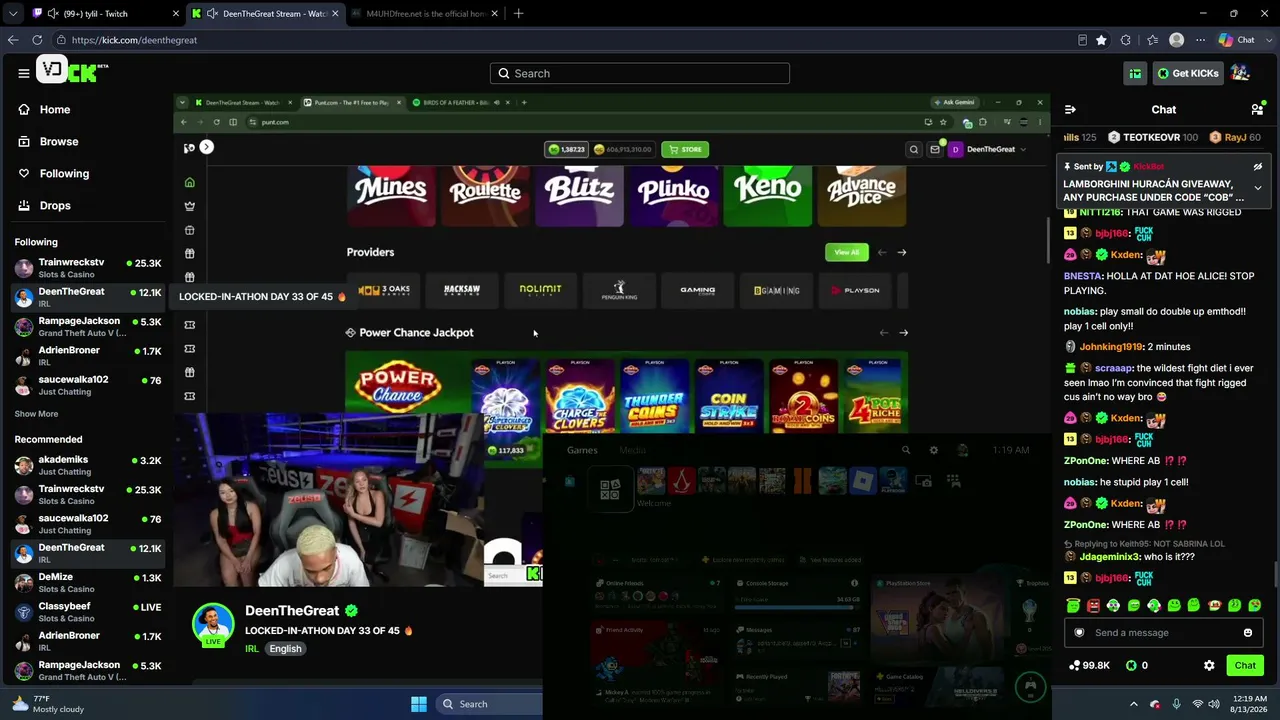
Task: Open Johnking1919's profile from chat
Action: point(1110,347)
